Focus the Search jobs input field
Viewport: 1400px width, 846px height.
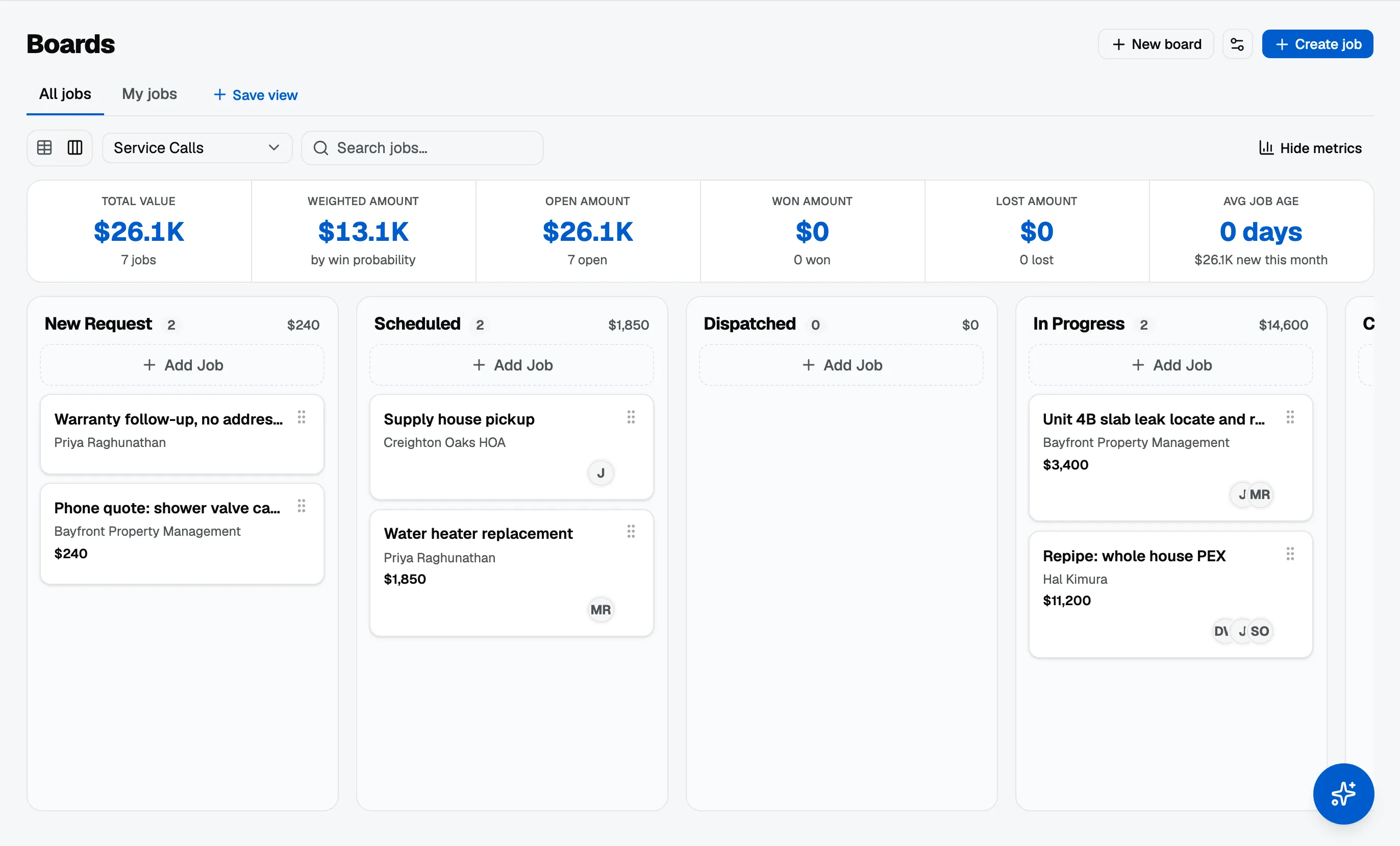pyautogui.click(x=422, y=148)
